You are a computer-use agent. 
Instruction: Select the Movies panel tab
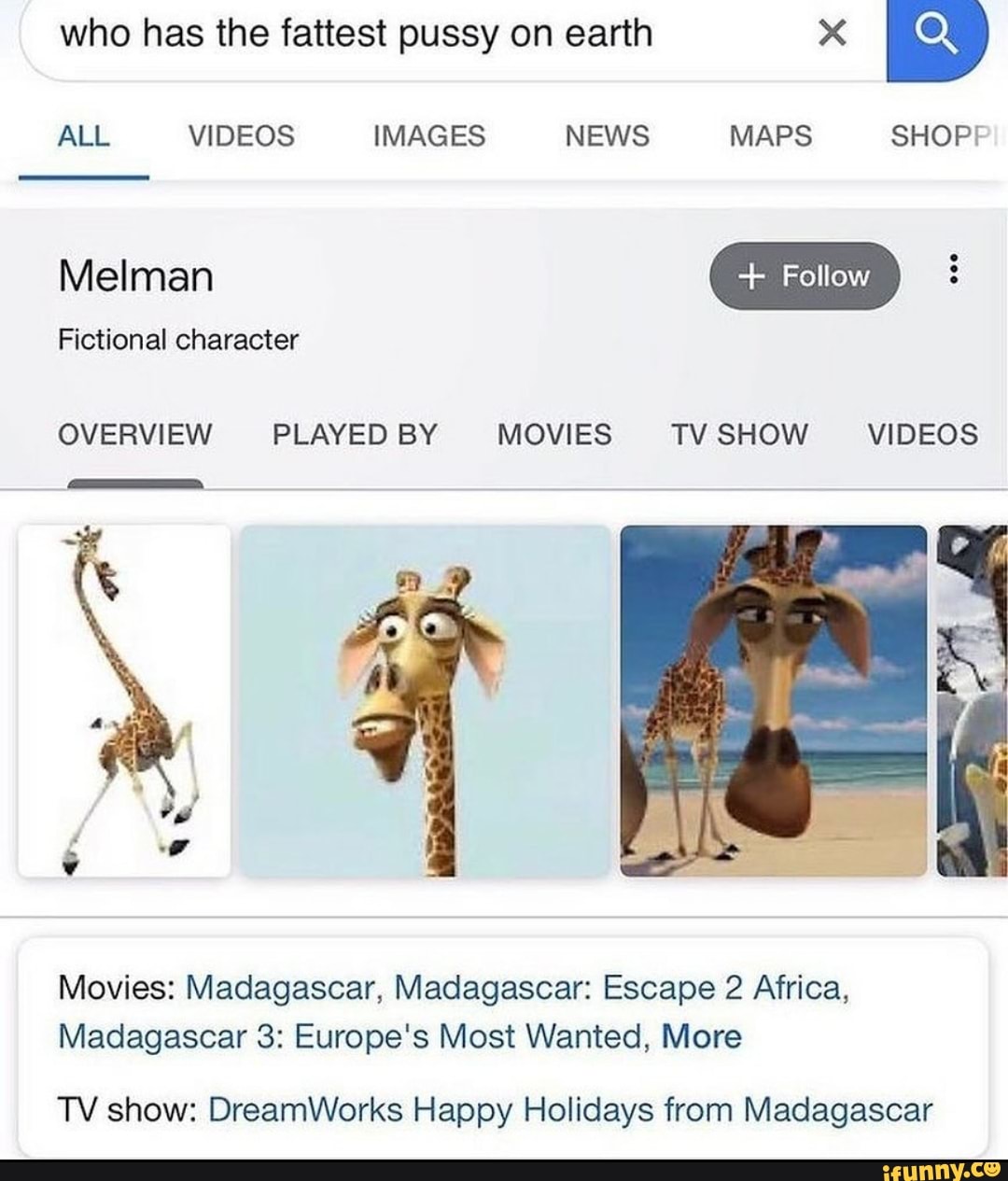(x=554, y=434)
